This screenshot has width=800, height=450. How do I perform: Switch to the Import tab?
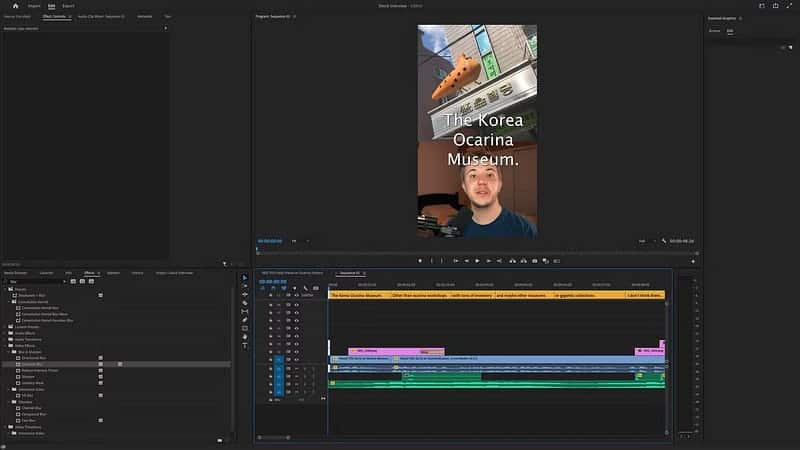click(35, 6)
